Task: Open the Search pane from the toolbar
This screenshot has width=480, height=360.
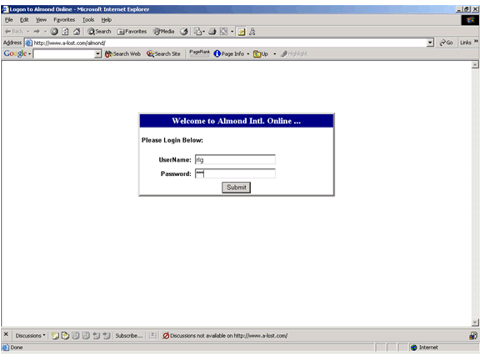Action: pyautogui.click(x=99, y=32)
